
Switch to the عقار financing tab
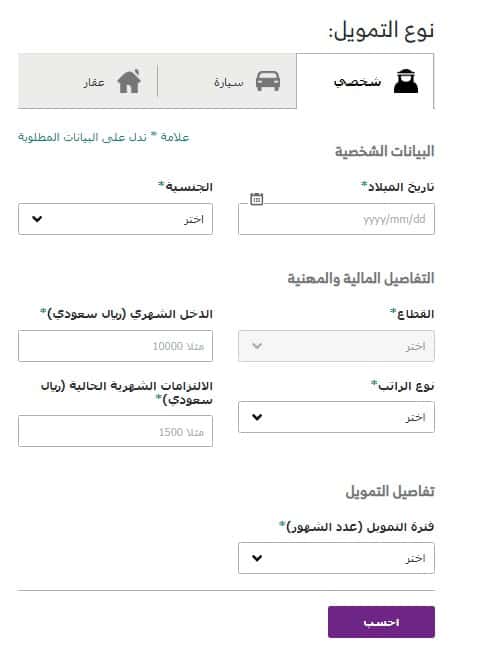coord(88,81)
